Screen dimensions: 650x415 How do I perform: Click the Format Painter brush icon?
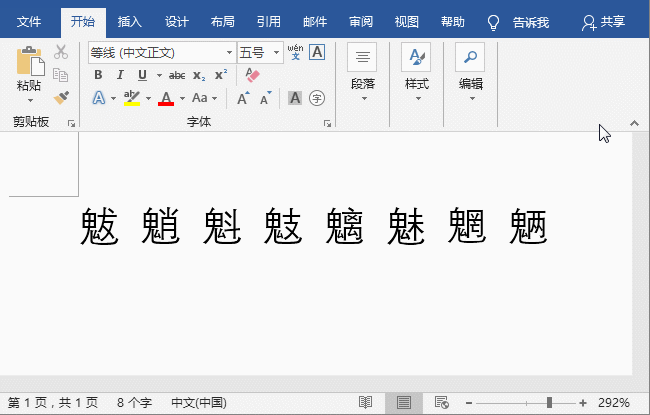click(61, 97)
